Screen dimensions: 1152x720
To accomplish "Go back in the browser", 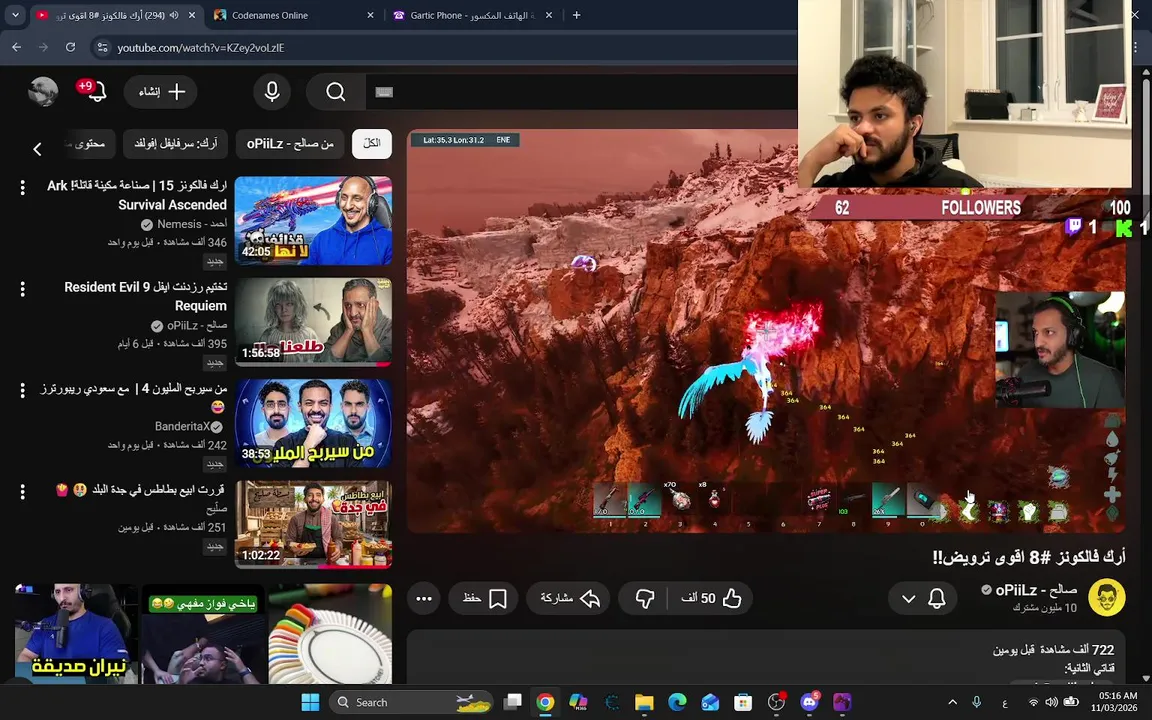I will (16, 47).
